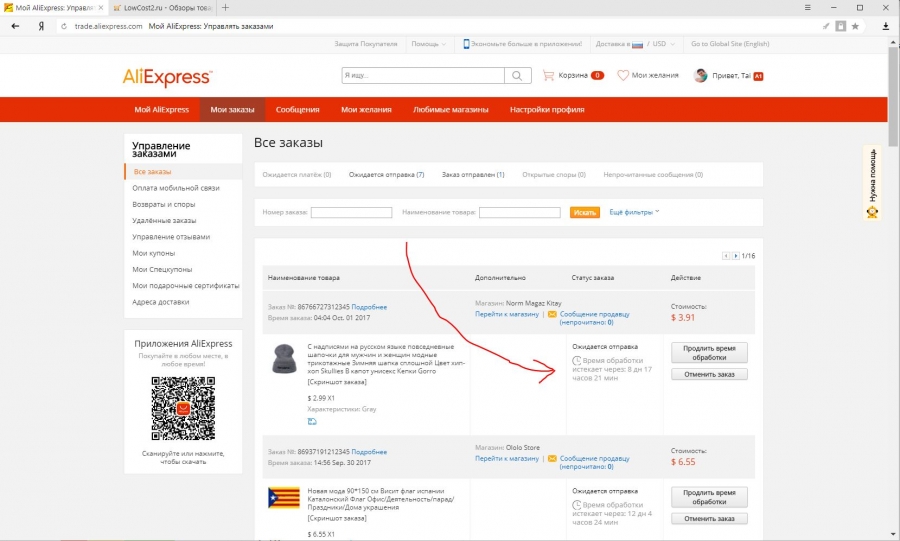The width and height of the screenshot is (900, 541).
Task: Click the AliExpress app QR code
Action: pos(183,408)
